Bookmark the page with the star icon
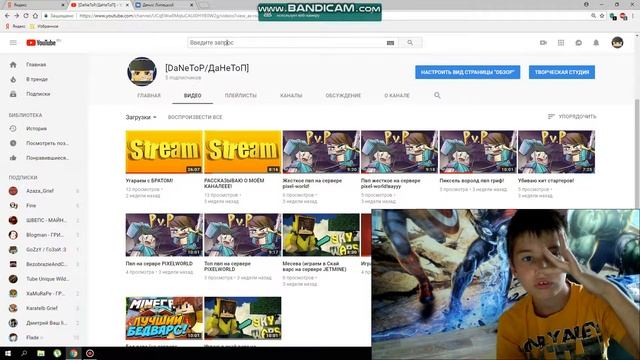640x360 pixels. [x=602, y=16]
